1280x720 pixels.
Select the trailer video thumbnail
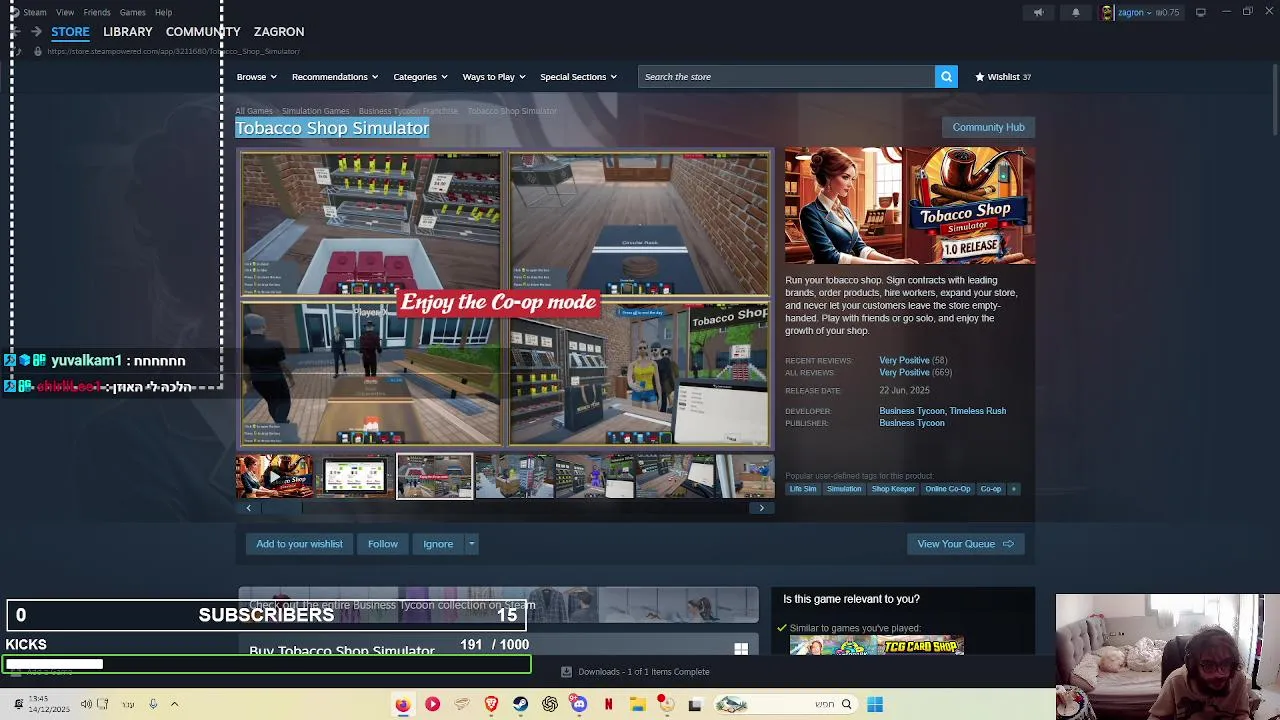274,476
